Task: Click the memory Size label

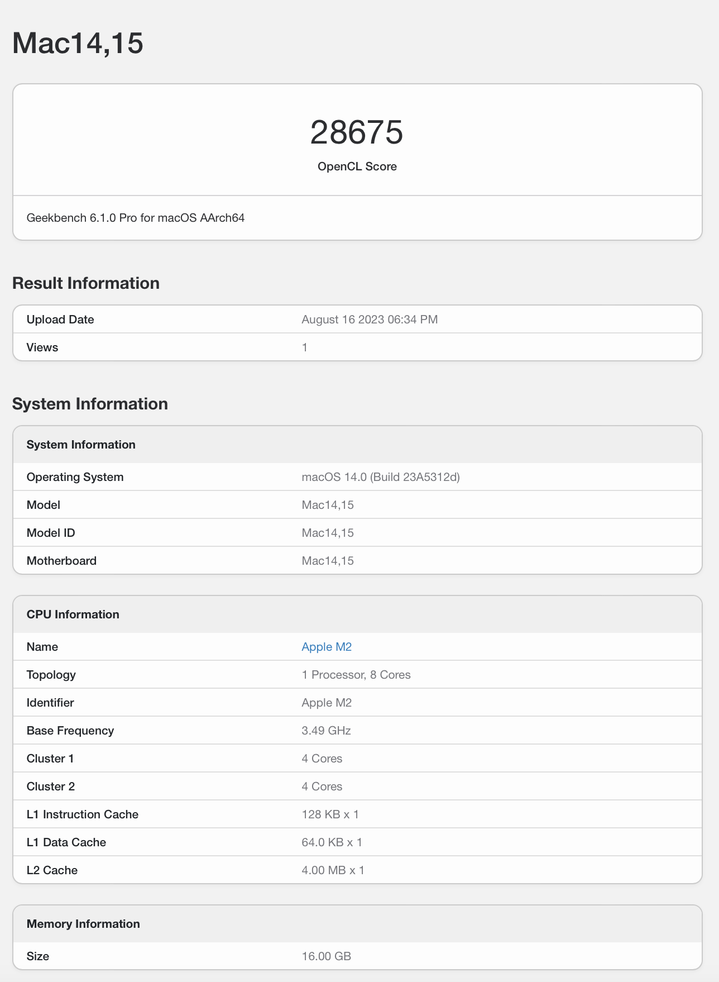Action: [38, 956]
